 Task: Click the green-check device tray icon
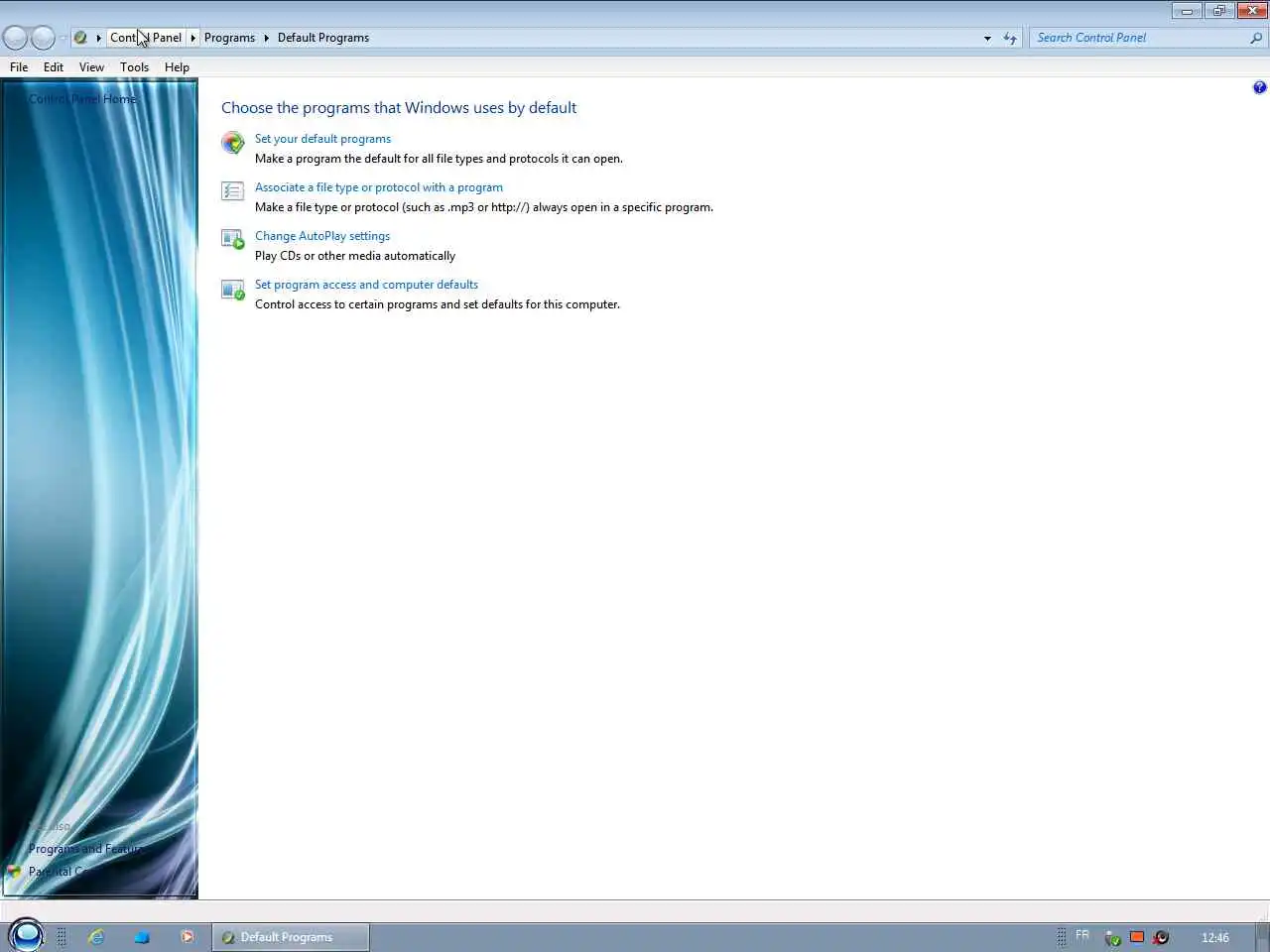click(x=1112, y=937)
